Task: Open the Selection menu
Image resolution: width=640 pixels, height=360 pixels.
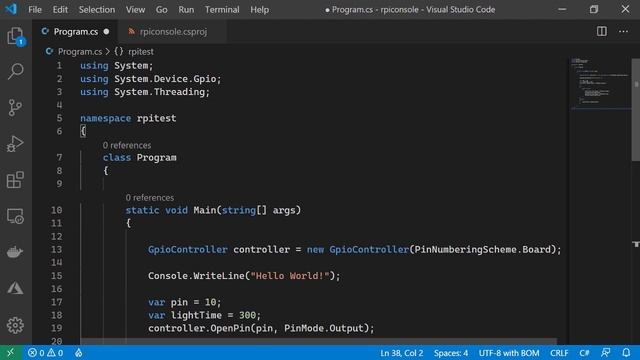Action: pyautogui.click(x=97, y=9)
